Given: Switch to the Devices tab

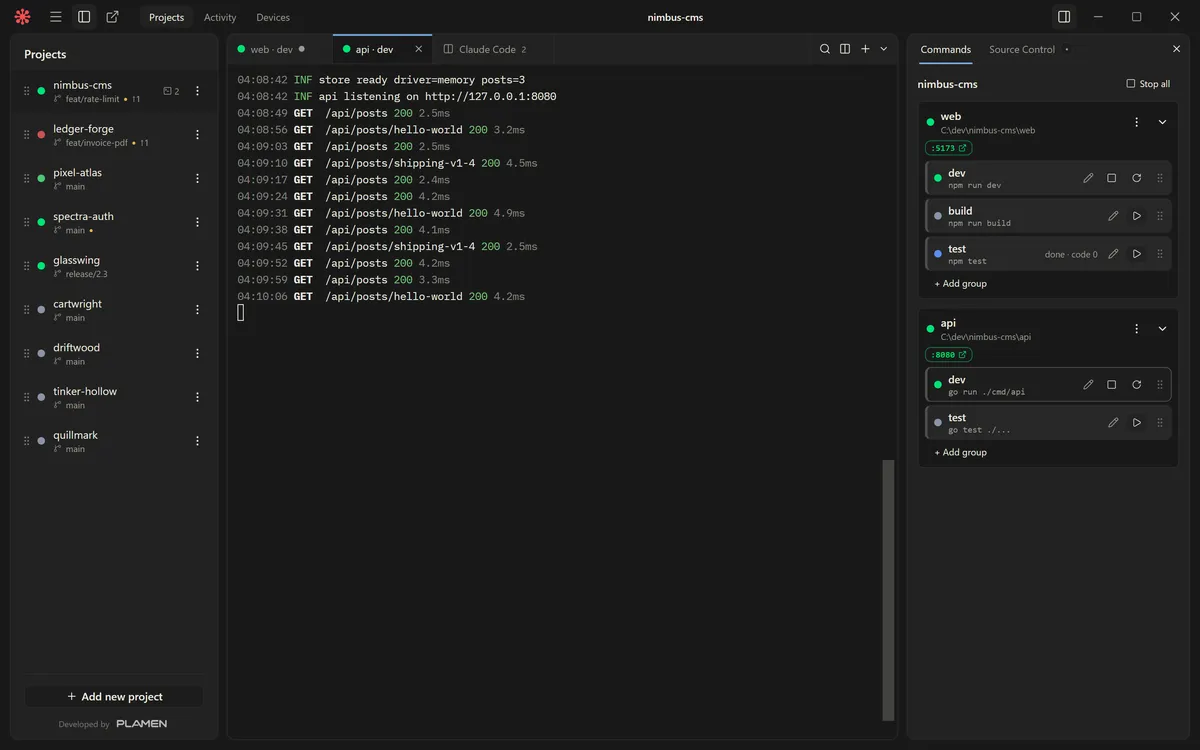Looking at the screenshot, I should pyautogui.click(x=273, y=17).
